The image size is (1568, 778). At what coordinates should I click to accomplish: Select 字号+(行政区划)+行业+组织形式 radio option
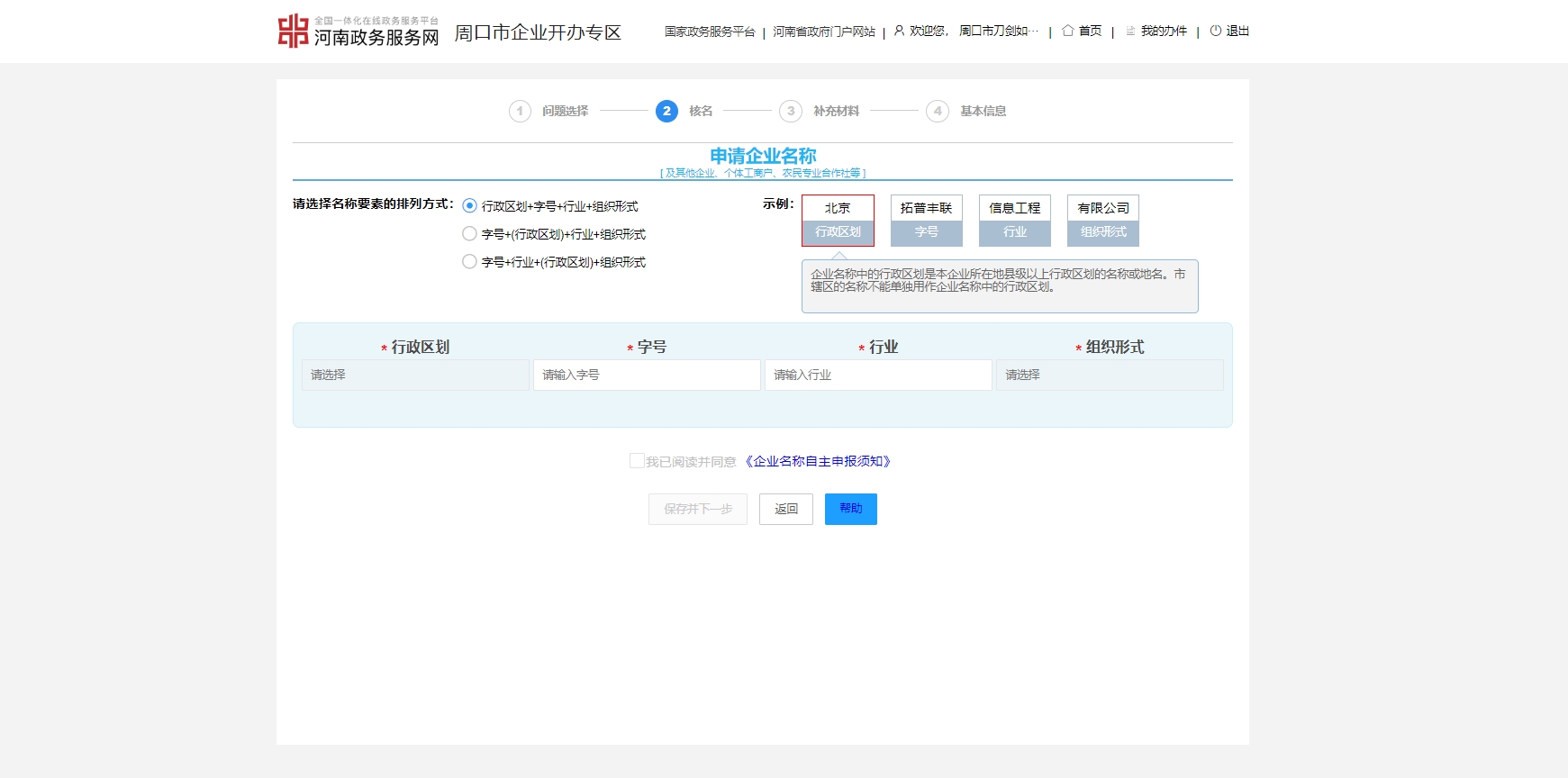(x=469, y=234)
